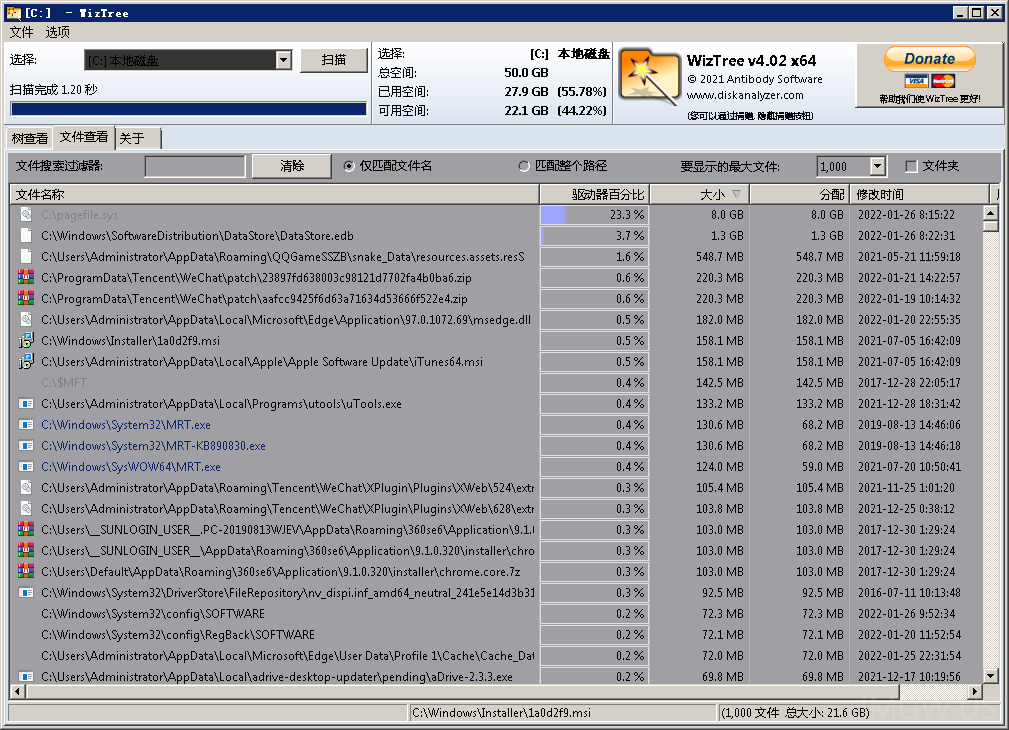This screenshot has height=730, width=1009.
Task: Click the Scan button
Action: (x=334, y=60)
